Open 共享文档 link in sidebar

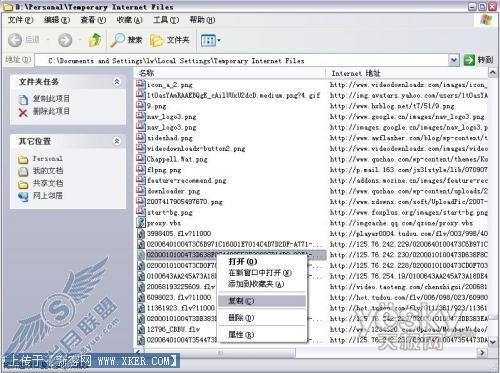pos(48,183)
